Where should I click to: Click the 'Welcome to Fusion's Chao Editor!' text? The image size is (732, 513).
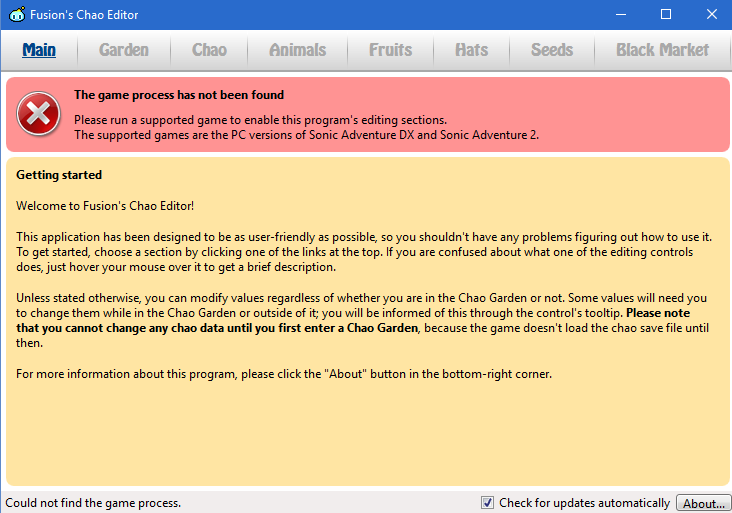(x=105, y=206)
